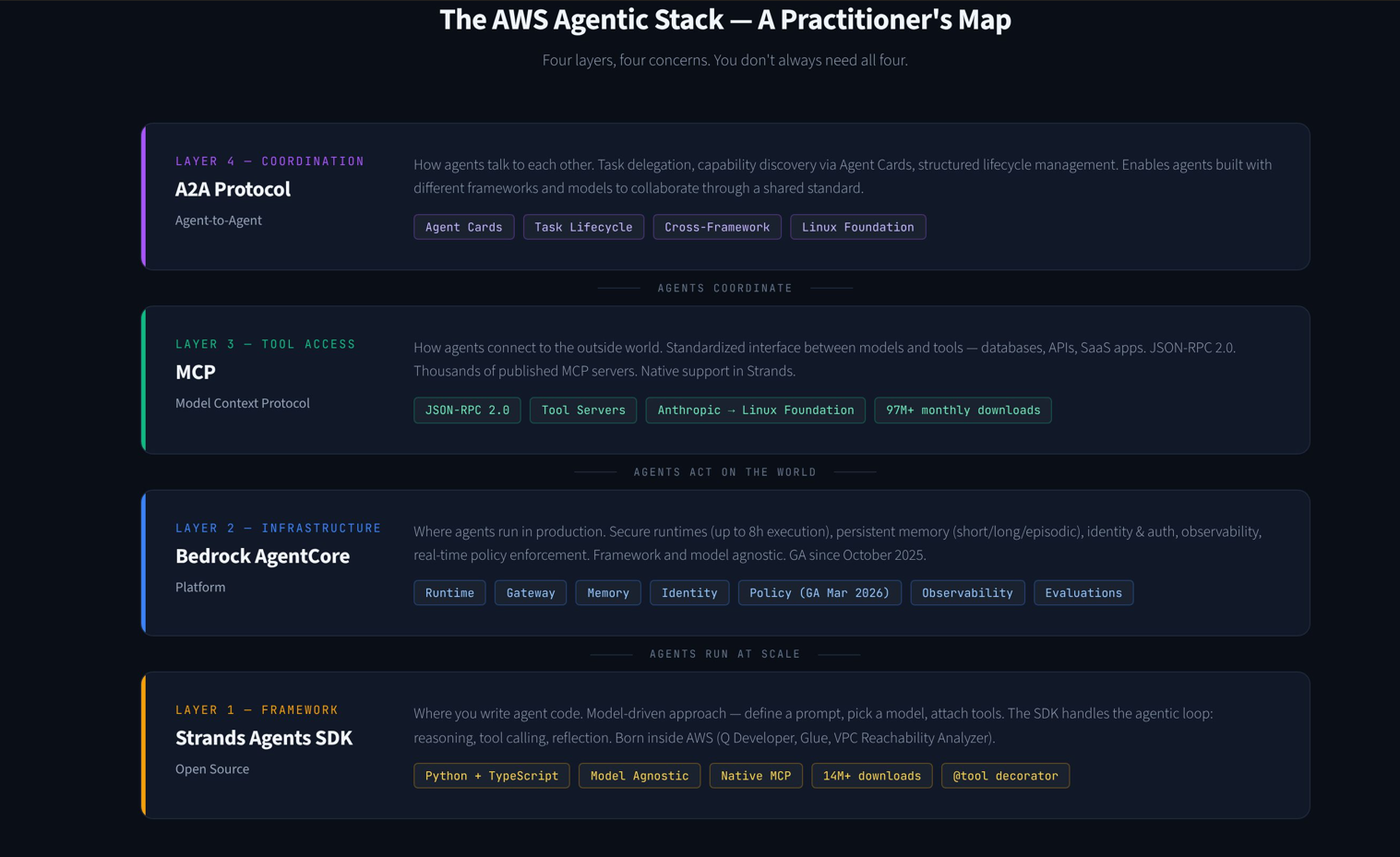Click the Strands description 'Where you write agent code'

813,725
